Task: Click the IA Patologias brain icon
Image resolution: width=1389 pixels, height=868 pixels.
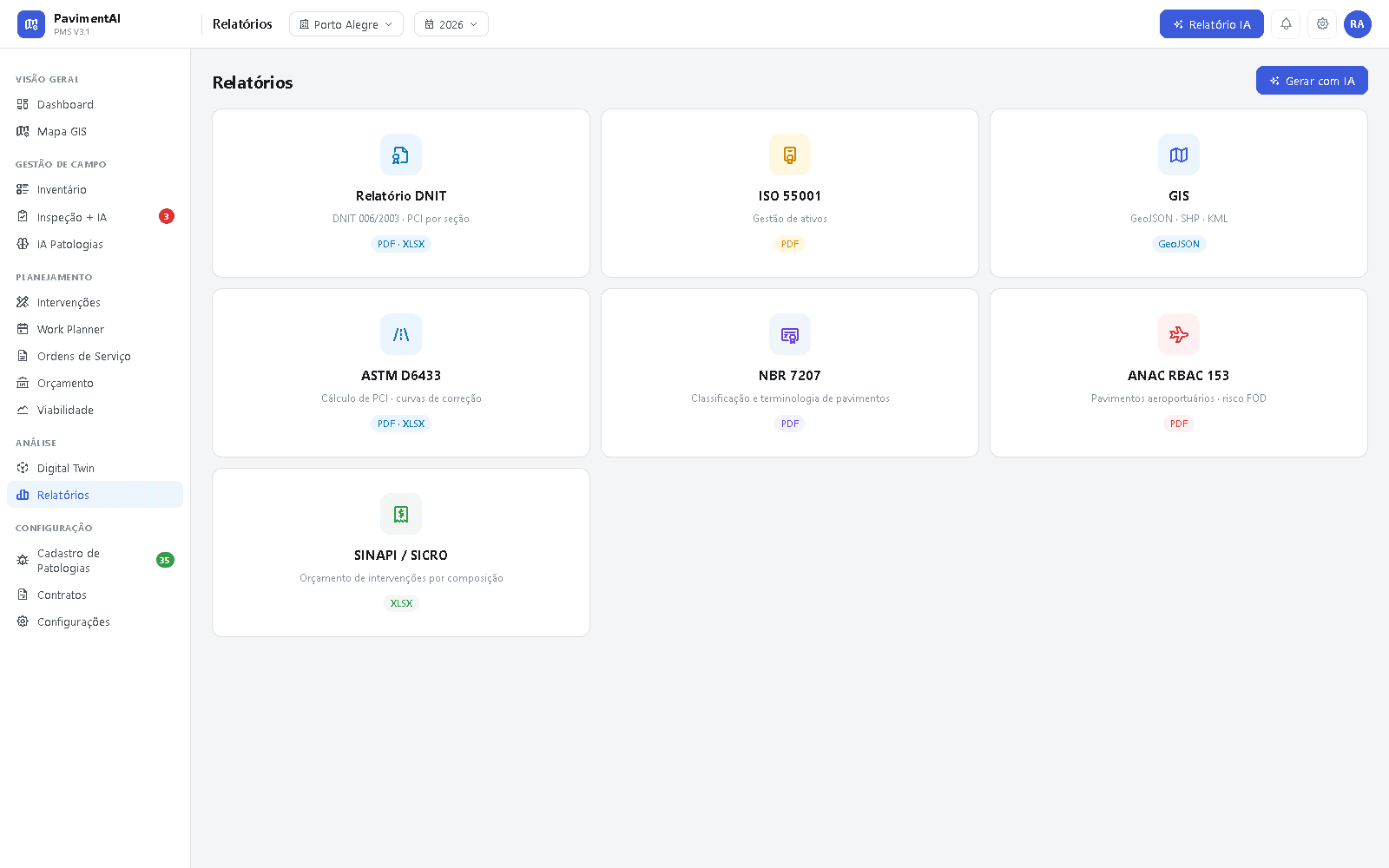Action: [23, 244]
